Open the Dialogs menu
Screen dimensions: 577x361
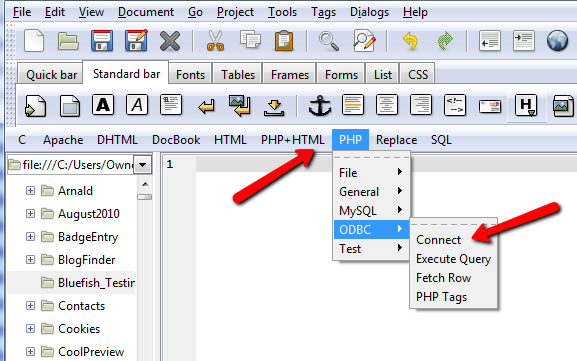click(x=369, y=12)
